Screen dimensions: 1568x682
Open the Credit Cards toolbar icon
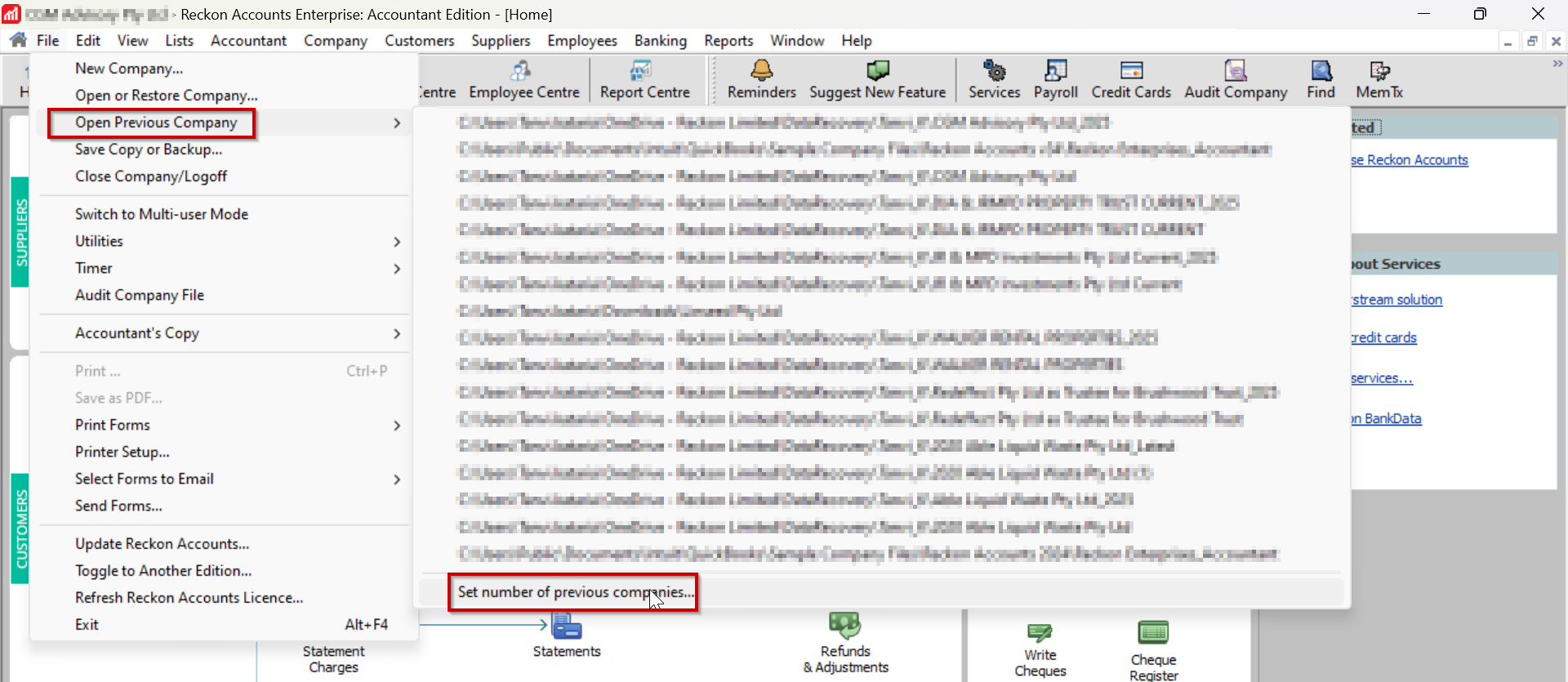(1131, 80)
